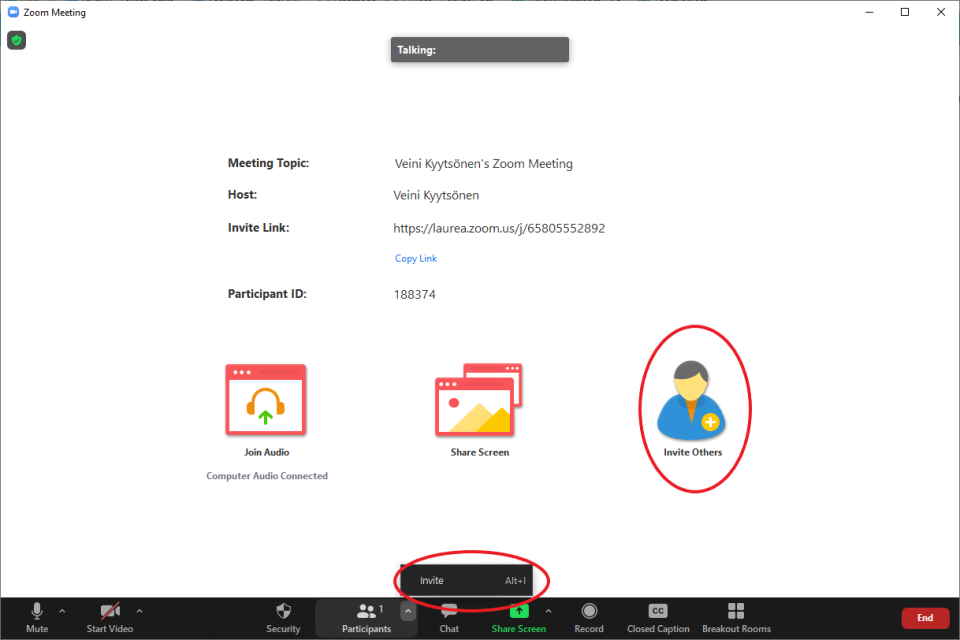Open the Participants panel

(x=366, y=617)
